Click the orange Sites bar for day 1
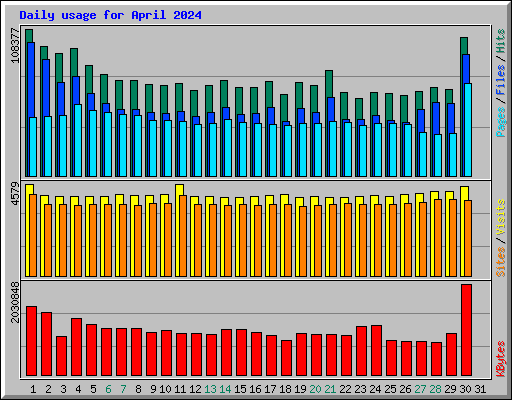The height and width of the screenshot is (400, 512). 33,235
